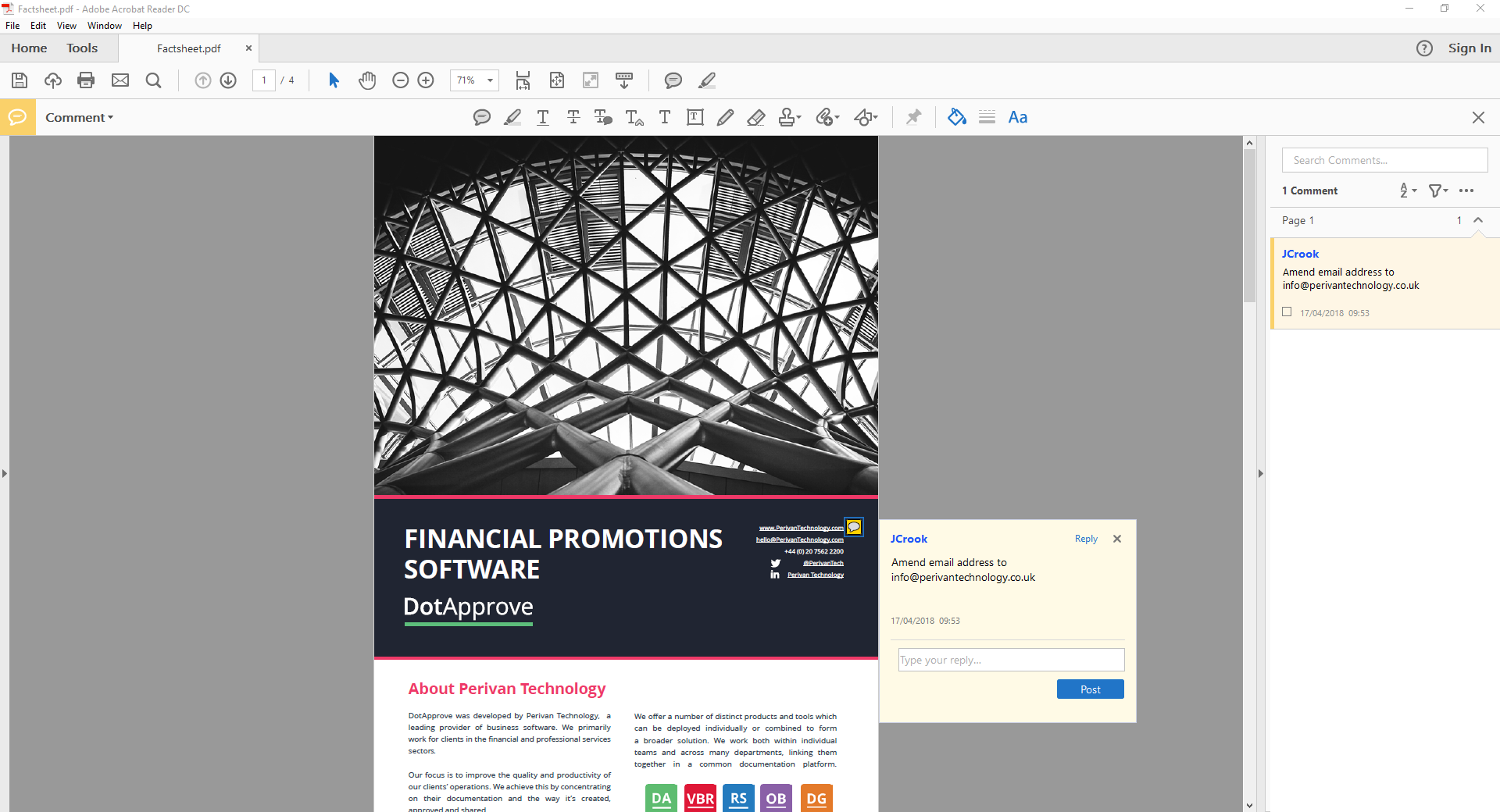Go to previous page arrow
Screen dimensions: 1500x812
tap(203, 80)
